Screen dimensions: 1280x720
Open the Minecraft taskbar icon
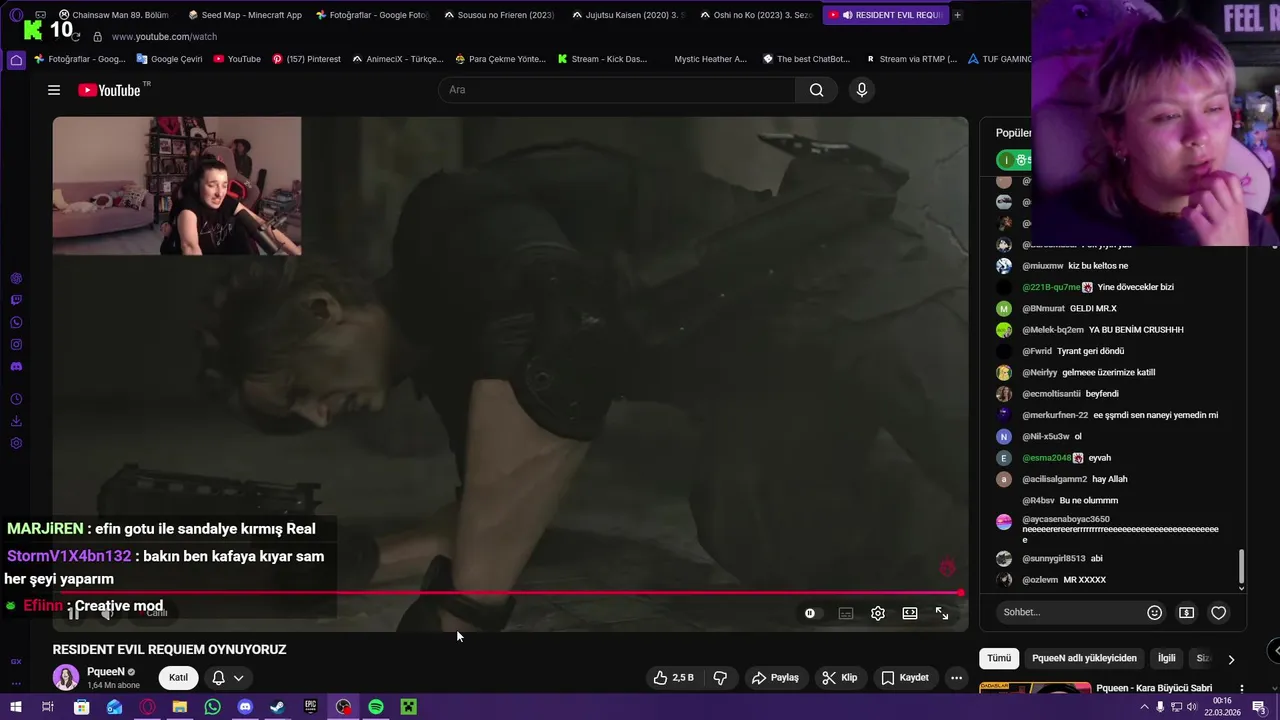click(x=409, y=707)
